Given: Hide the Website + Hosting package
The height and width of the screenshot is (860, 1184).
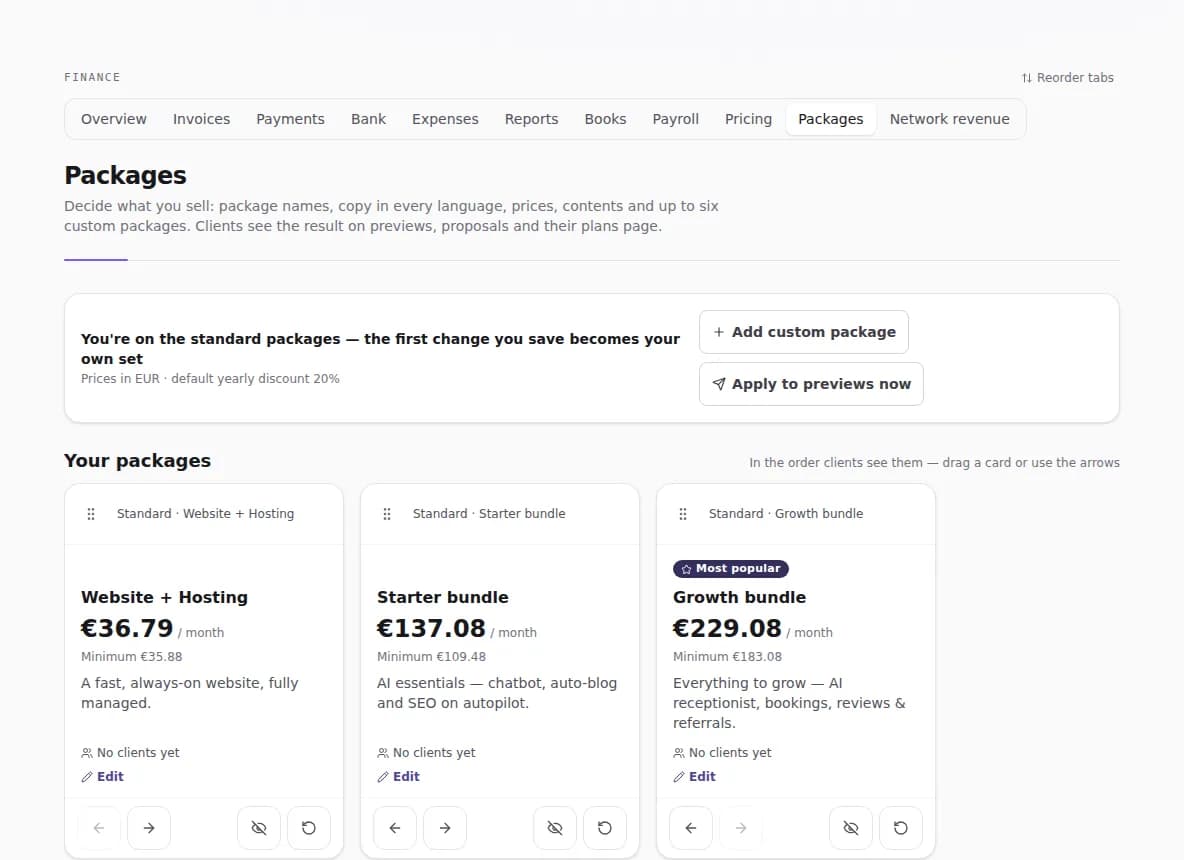Looking at the screenshot, I should 259,828.
